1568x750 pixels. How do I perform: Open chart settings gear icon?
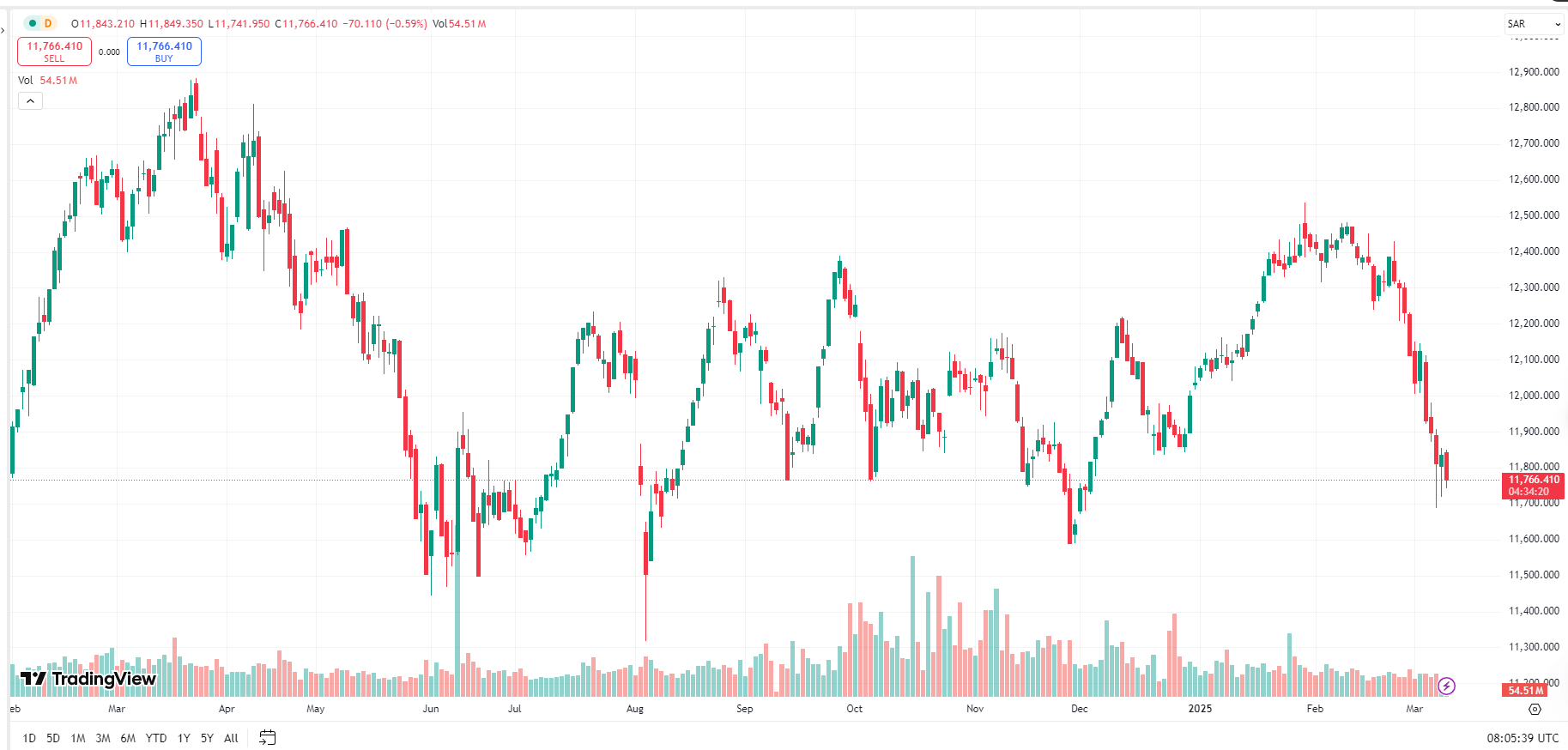click(x=1535, y=709)
